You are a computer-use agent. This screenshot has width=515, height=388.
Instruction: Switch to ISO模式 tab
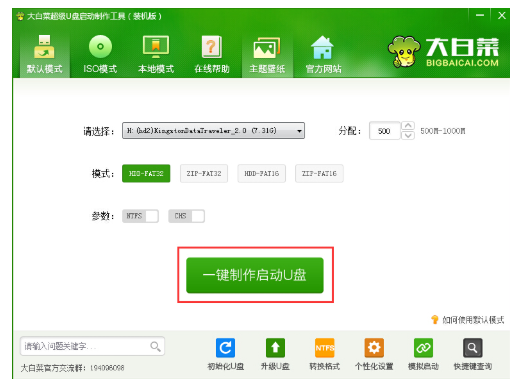[100, 54]
